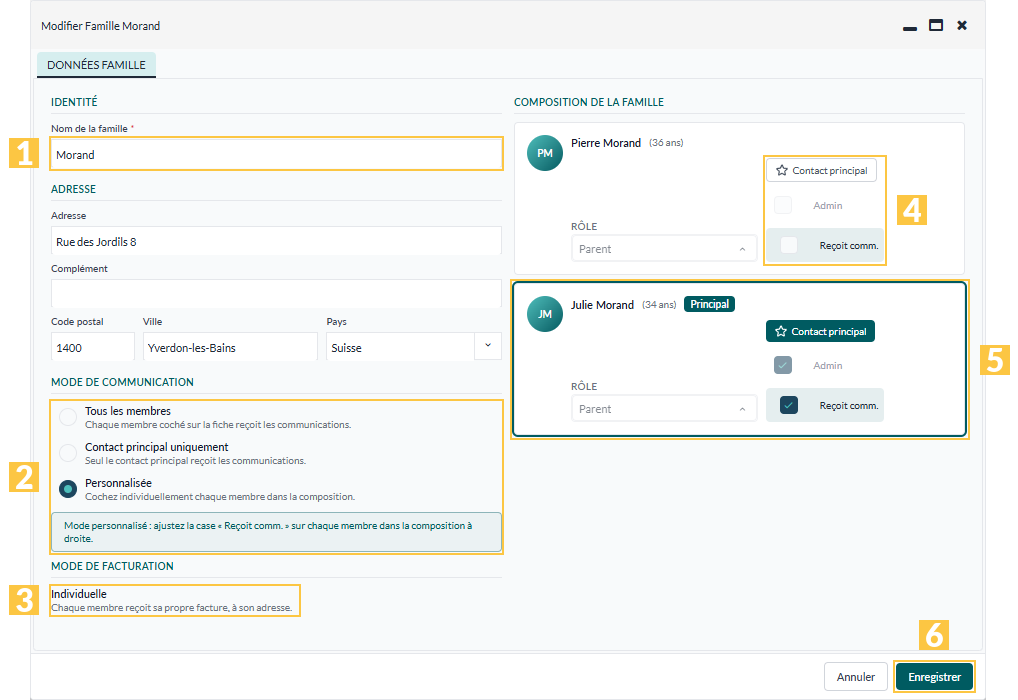
Task: Edit the Nom de la famille field
Action: pos(277,155)
